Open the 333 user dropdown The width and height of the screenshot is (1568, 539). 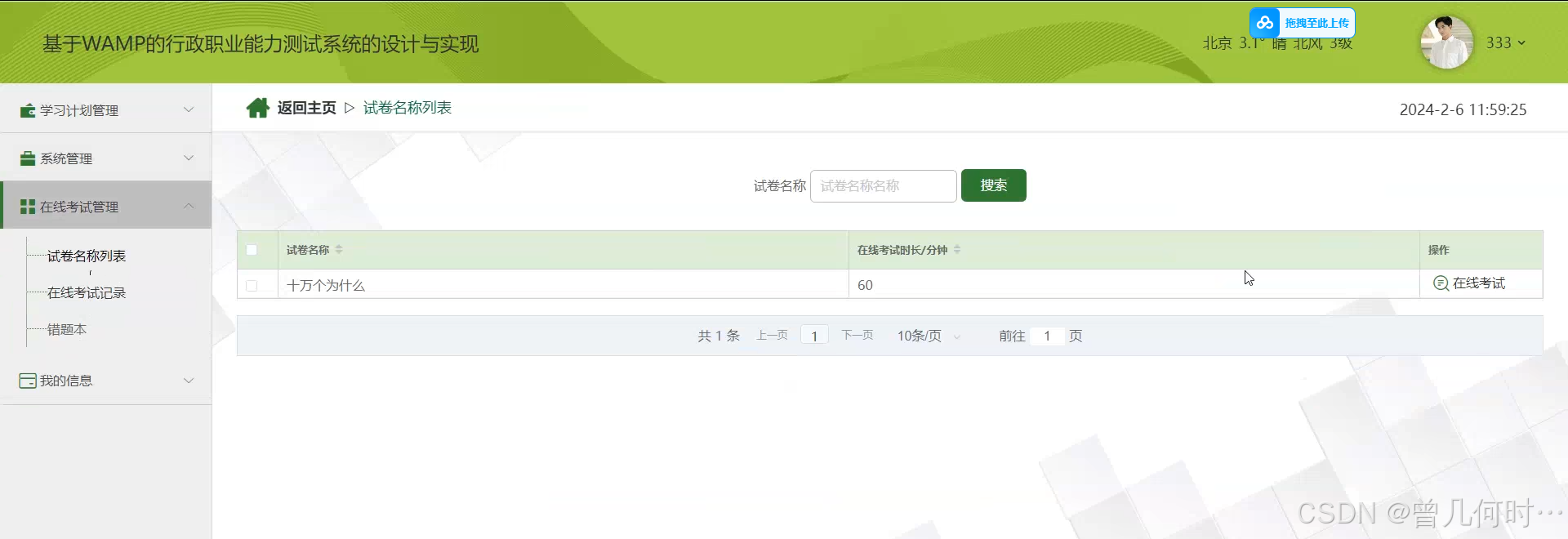pyautogui.click(x=1505, y=42)
